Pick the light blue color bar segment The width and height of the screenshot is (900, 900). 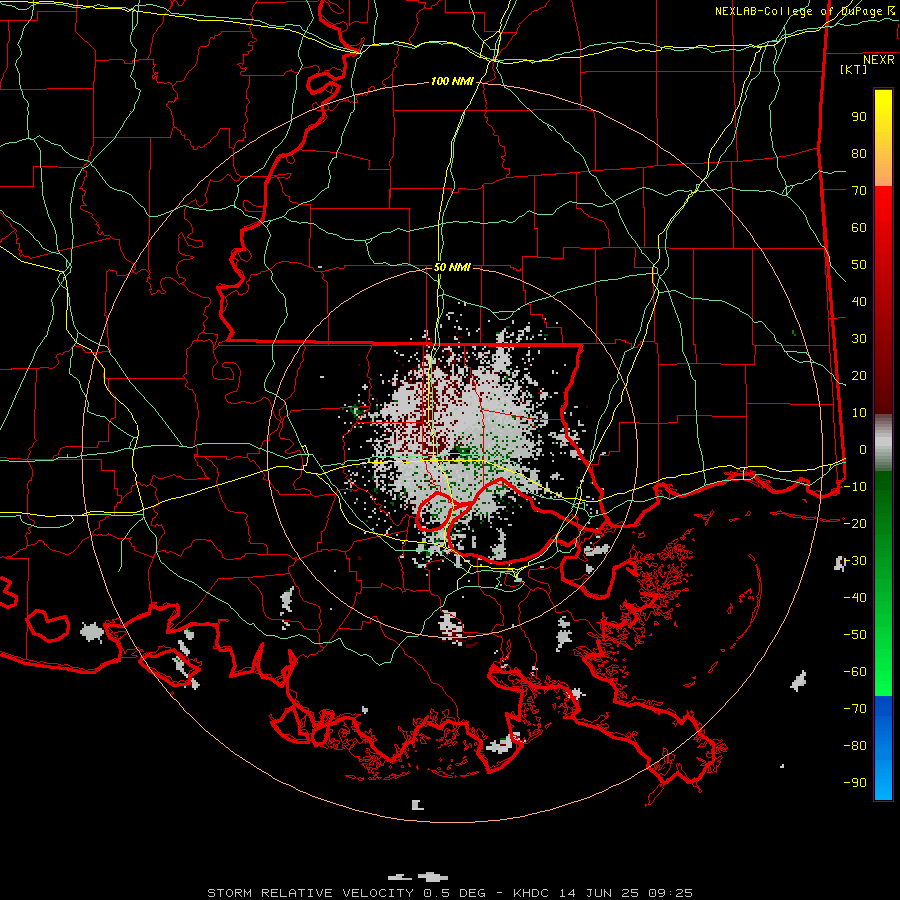[883, 775]
